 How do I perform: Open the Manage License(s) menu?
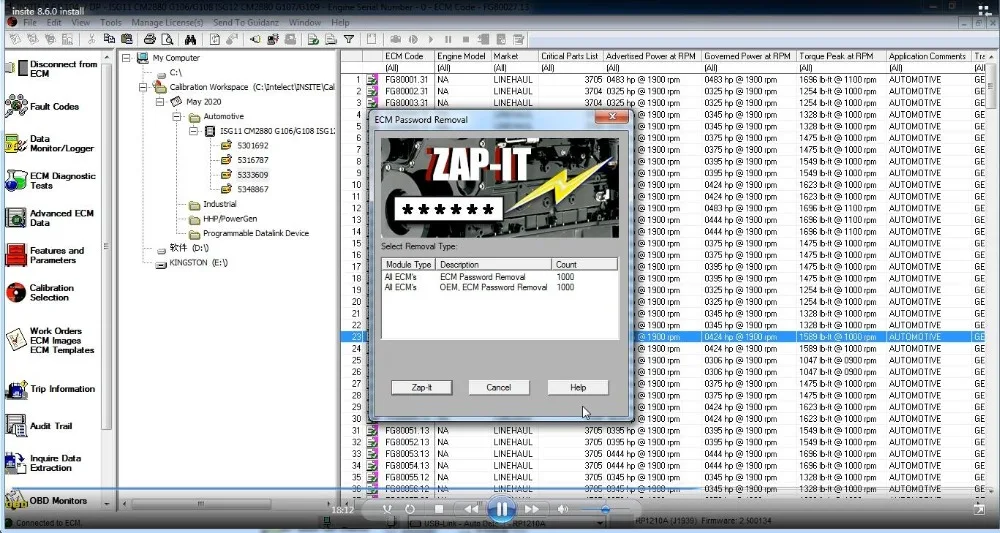tap(167, 22)
